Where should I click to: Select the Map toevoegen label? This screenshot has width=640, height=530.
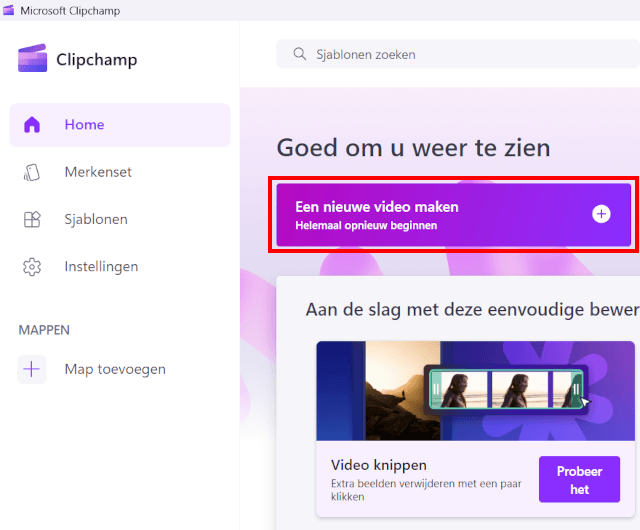coord(115,369)
